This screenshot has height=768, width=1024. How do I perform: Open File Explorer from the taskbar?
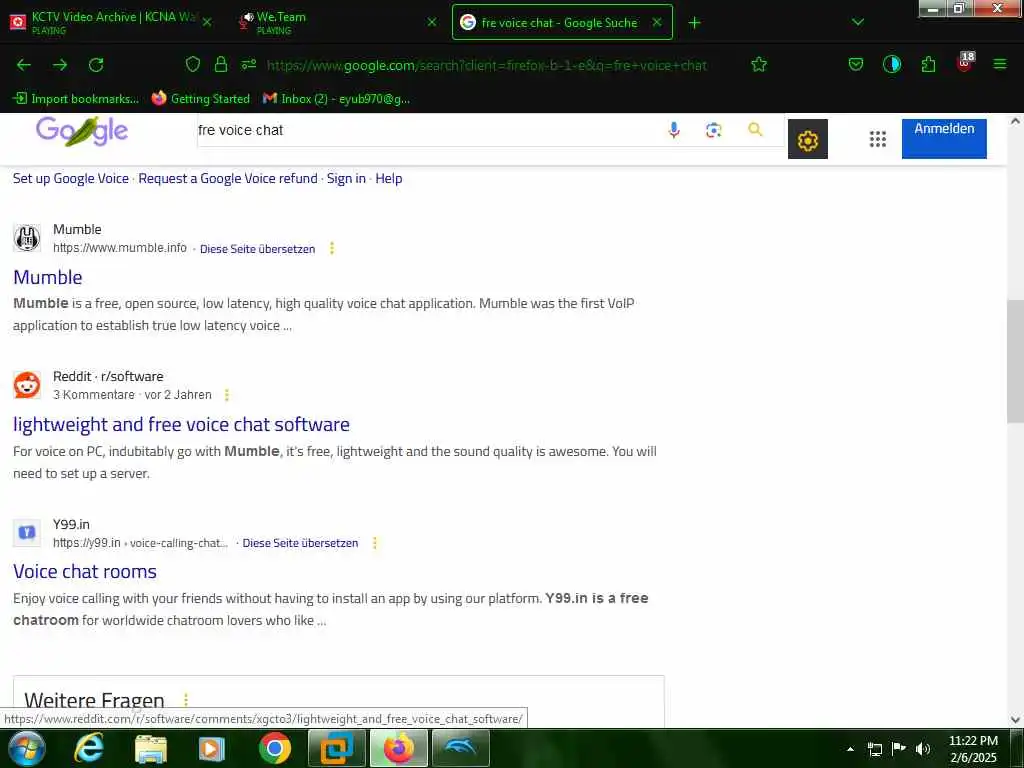click(x=151, y=748)
